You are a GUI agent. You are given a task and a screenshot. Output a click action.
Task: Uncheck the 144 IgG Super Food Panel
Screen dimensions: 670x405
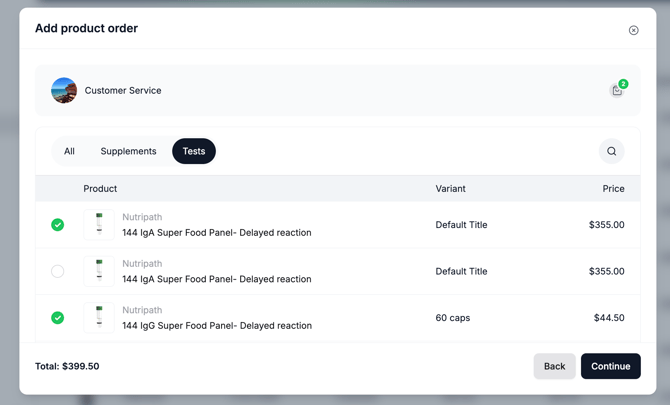pyautogui.click(x=58, y=318)
